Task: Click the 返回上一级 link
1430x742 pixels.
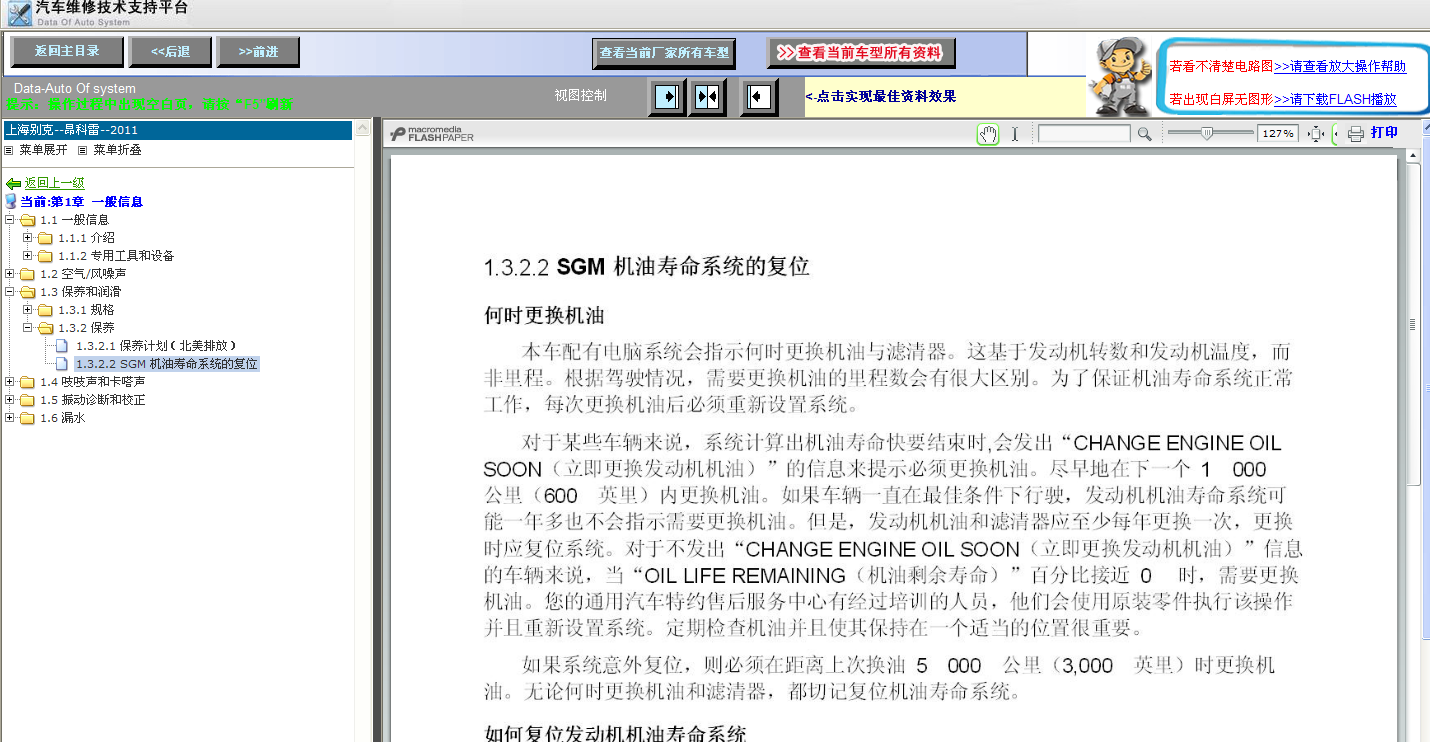Action: [x=54, y=184]
